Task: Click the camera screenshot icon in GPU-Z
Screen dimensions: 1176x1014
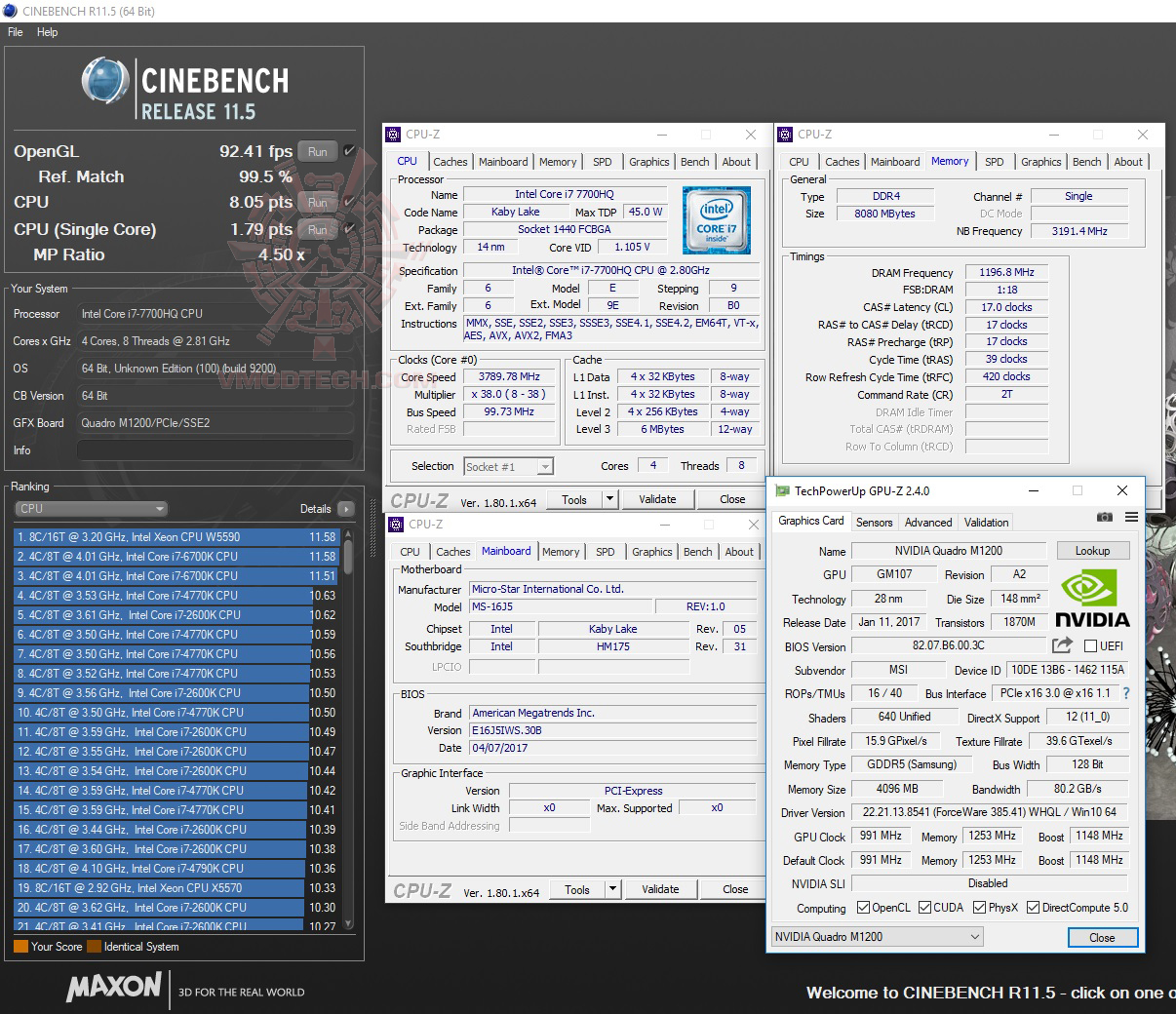Action: 1105,517
